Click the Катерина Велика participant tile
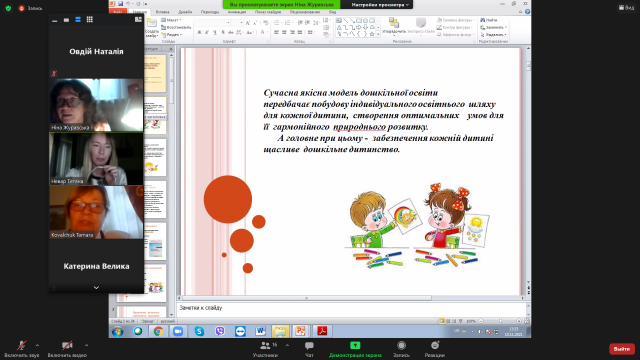Image resolution: width=640 pixels, height=360 pixels. click(96, 266)
